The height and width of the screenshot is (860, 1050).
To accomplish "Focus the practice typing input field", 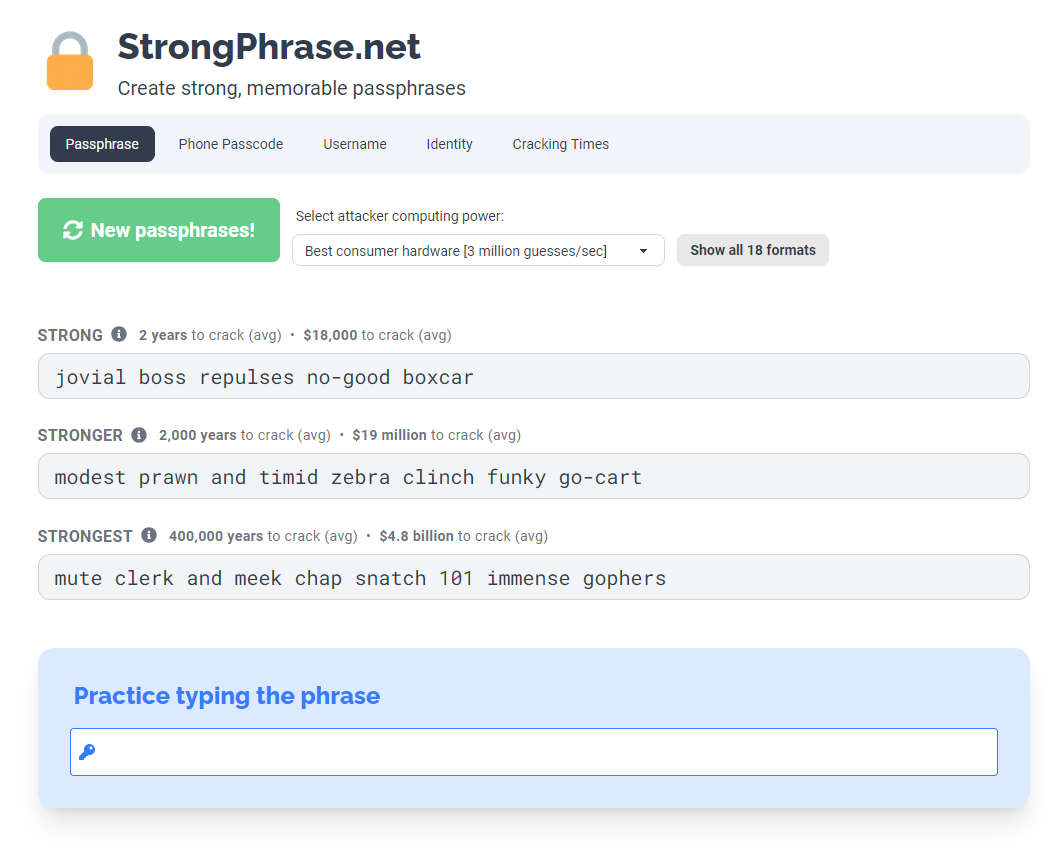I will [x=533, y=752].
